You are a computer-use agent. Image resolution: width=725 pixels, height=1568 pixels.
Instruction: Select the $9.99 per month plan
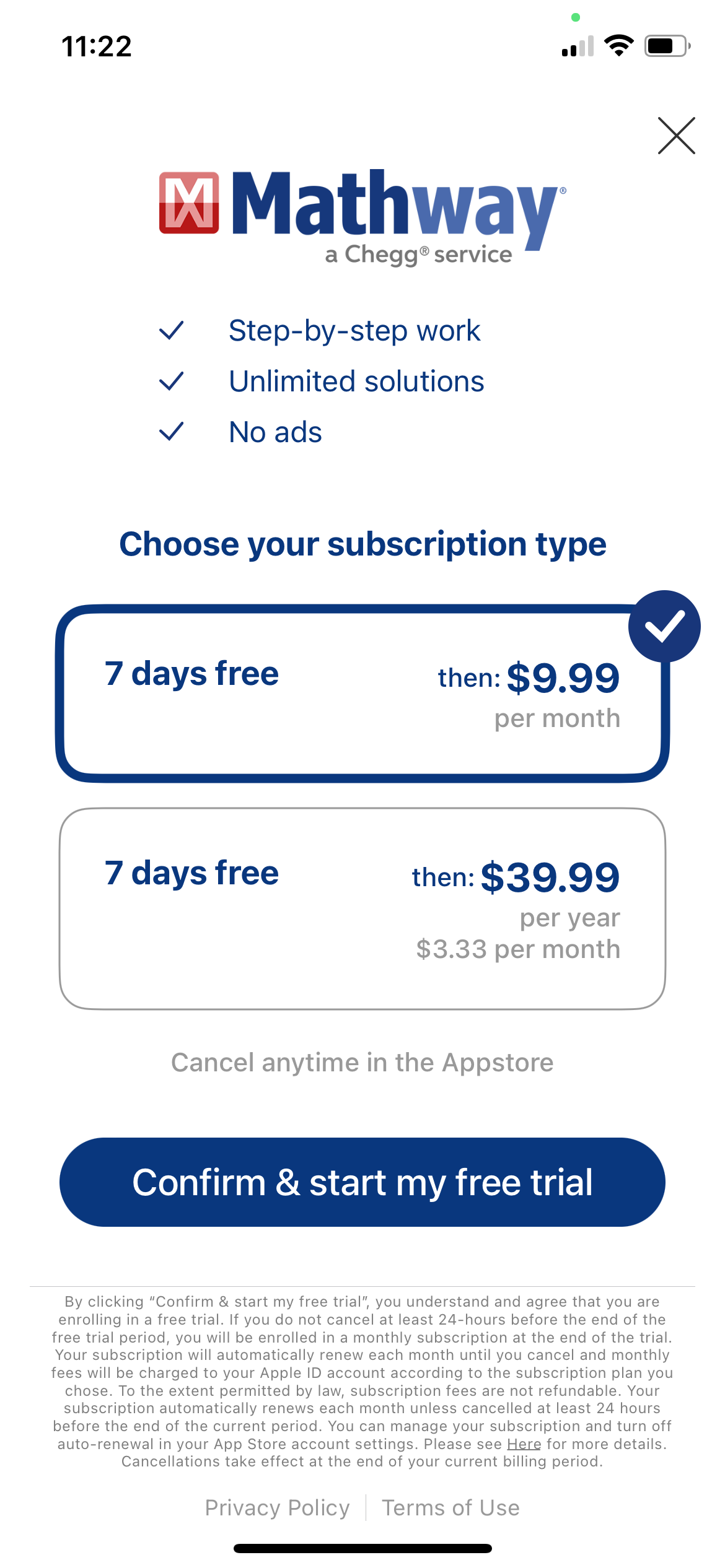(x=362, y=694)
